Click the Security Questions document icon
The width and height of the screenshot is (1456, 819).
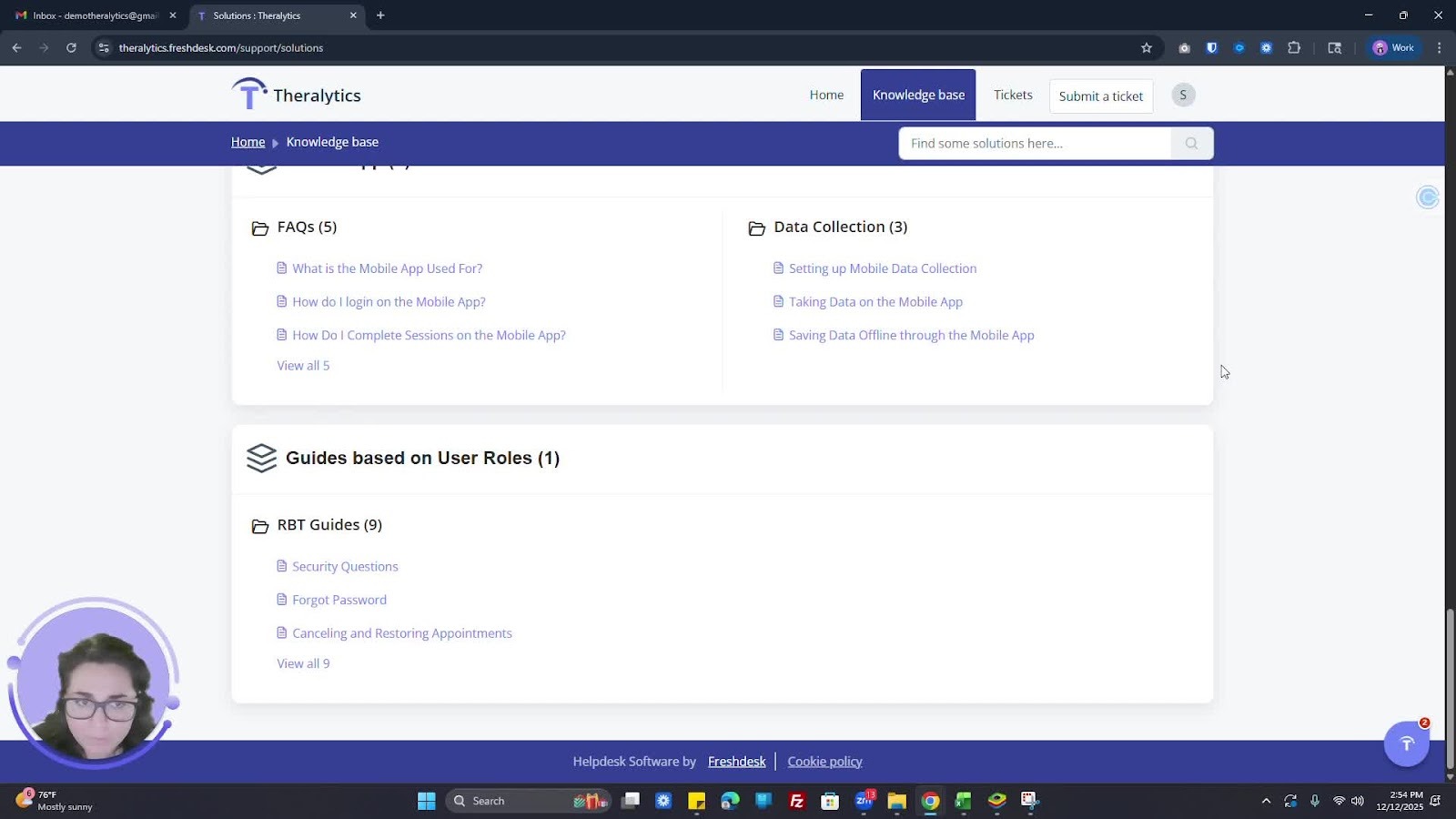point(282,566)
